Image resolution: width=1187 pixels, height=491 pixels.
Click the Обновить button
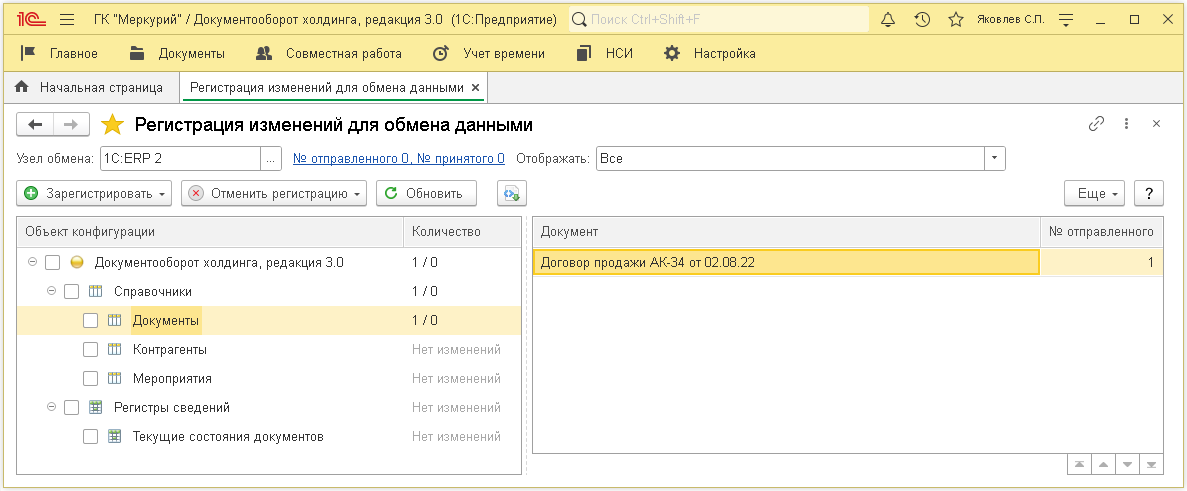(426, 194)
